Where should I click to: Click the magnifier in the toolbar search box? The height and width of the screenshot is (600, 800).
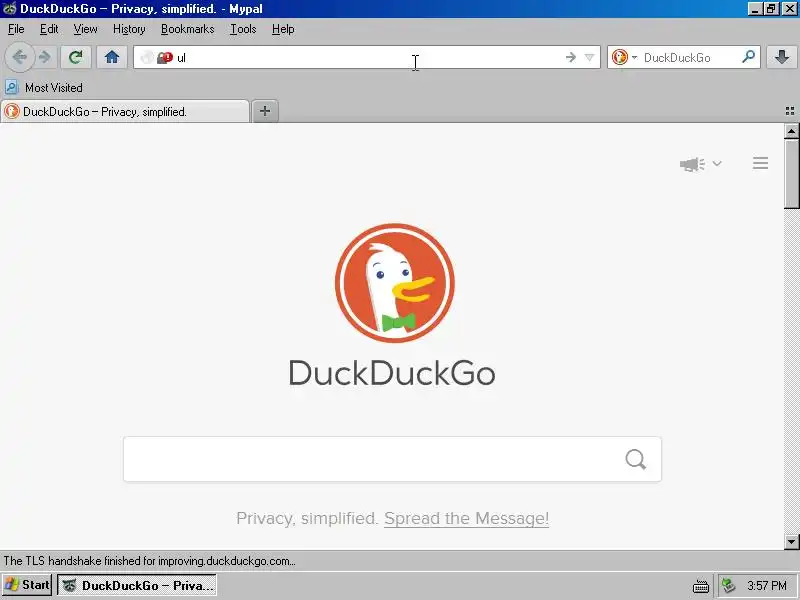[748, 57]
